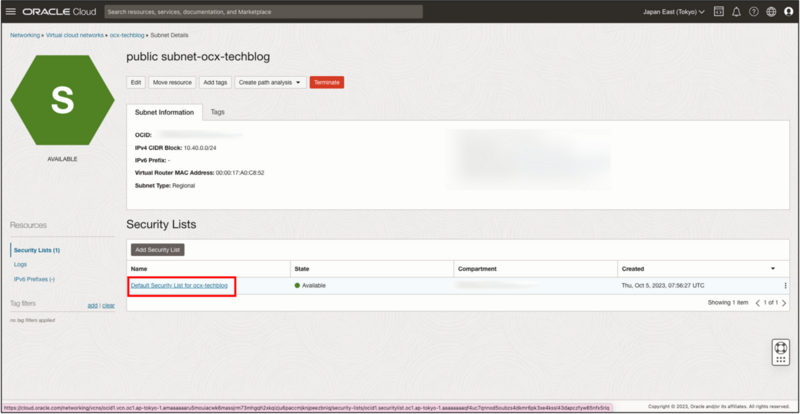Click the Available state cell
Image resolution: width=800 pixels, height=414 pixels.
(310, 285)
